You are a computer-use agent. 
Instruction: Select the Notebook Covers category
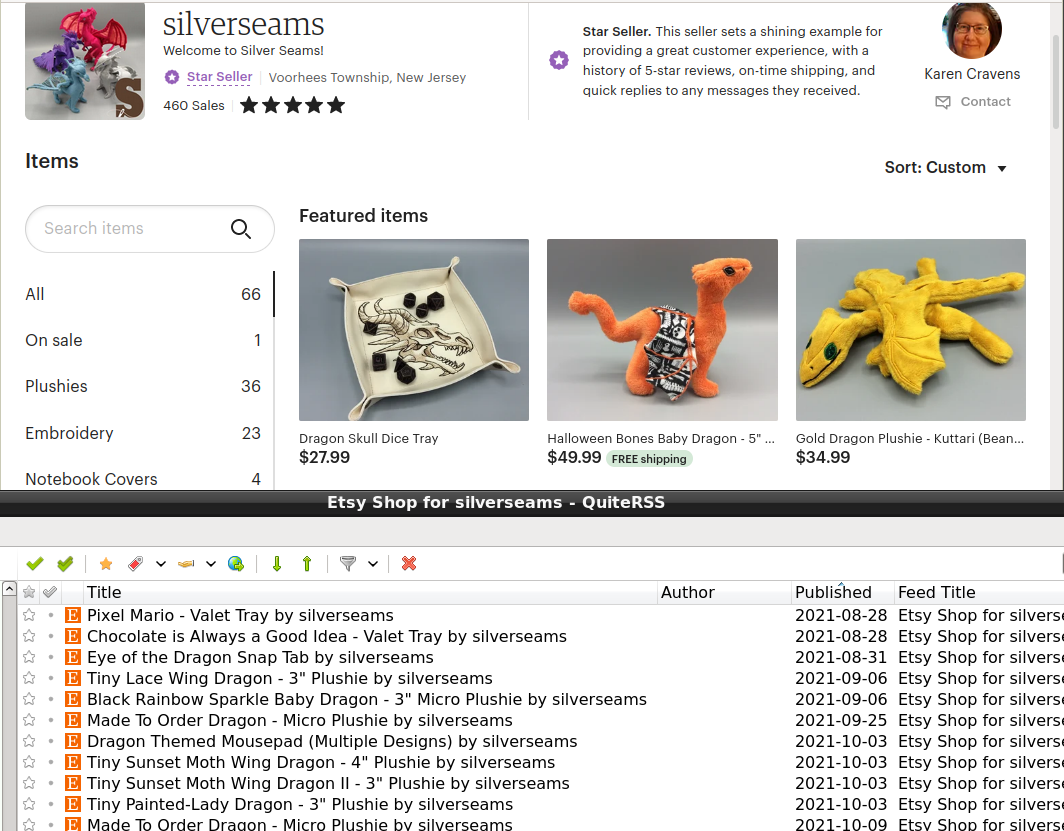[x=143, y=479]
